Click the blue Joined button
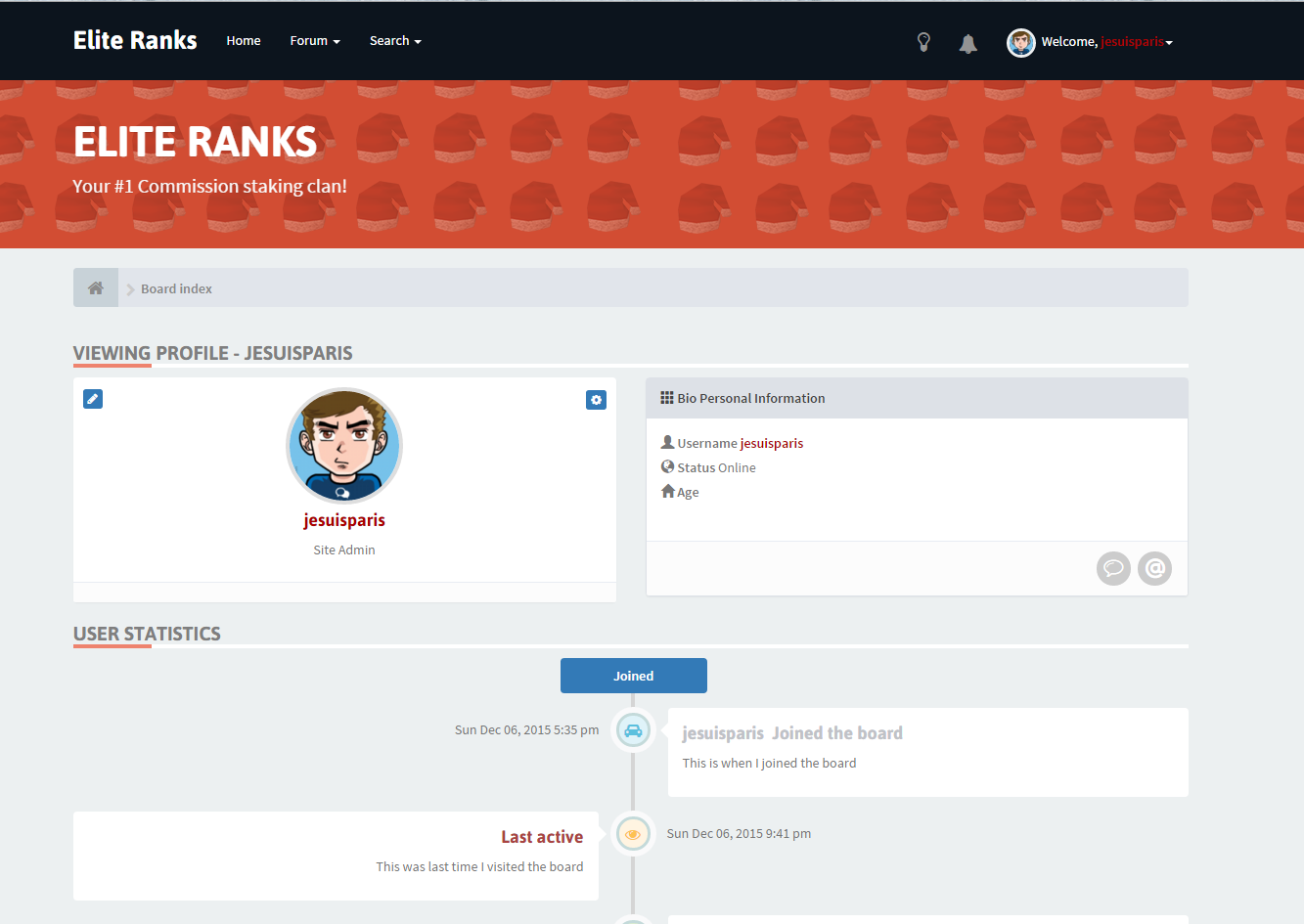Viewport: 1304px width, 924px height. (634, 676)
